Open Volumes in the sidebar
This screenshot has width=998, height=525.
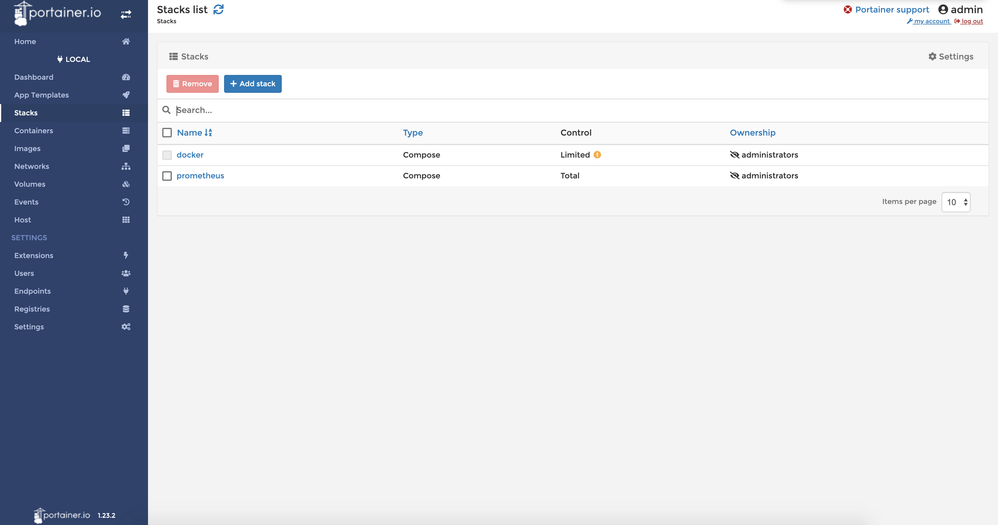pyautogui.click(x=30, y=184)
